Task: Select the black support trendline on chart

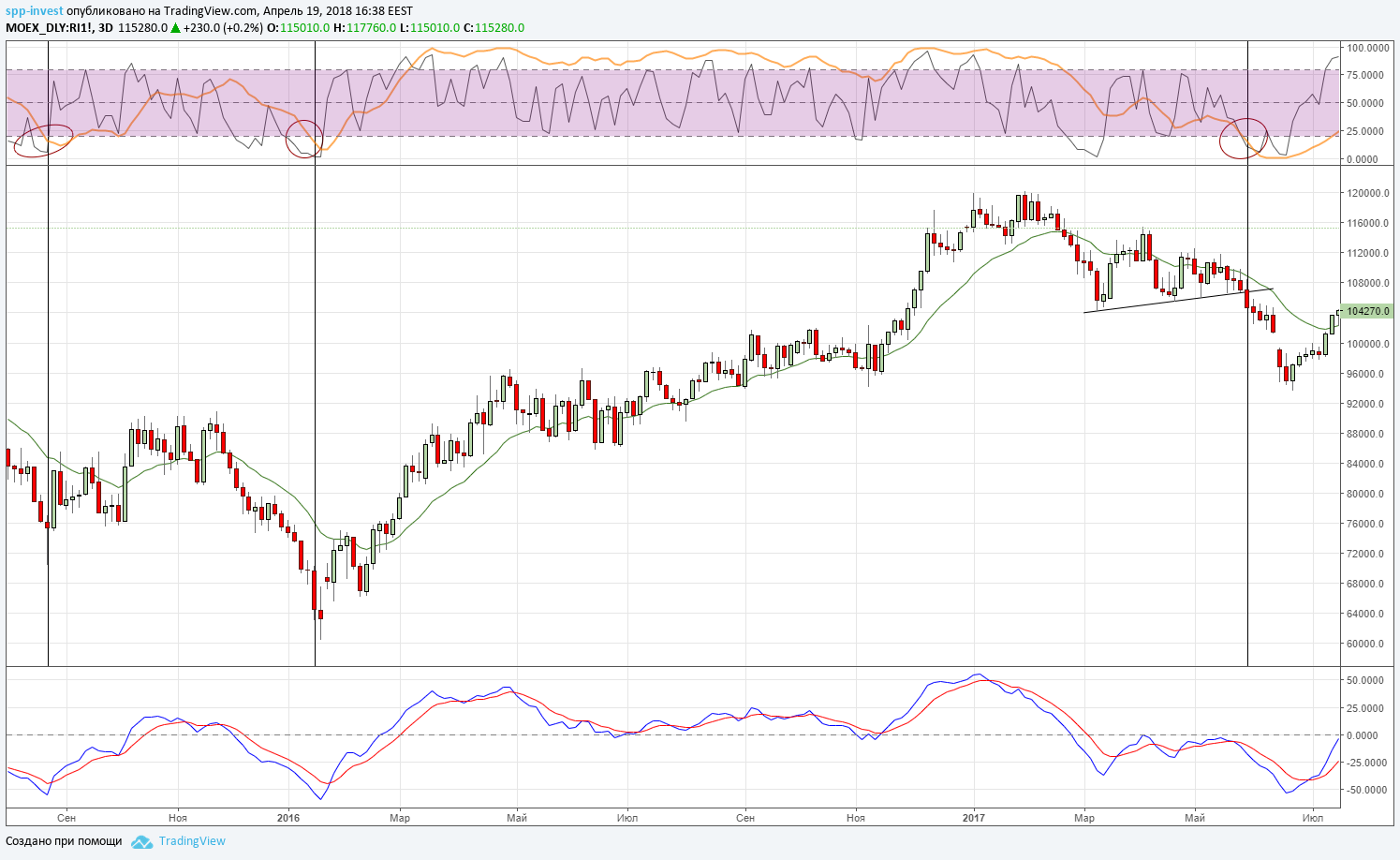Action: 1178,301
